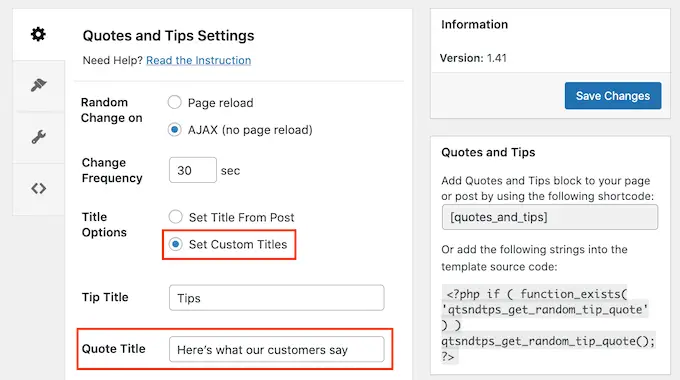Select the Page reload radio option

coord(175,102)
